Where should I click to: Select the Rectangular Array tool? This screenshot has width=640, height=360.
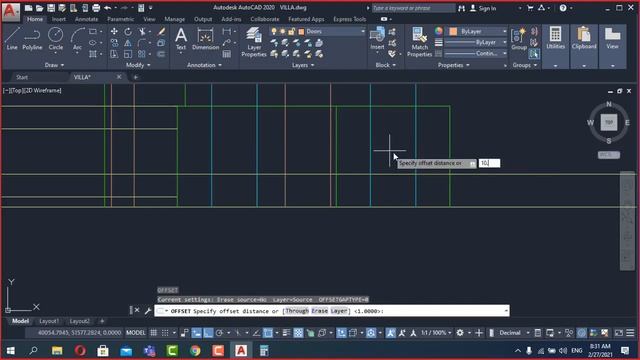click(142, 54)
